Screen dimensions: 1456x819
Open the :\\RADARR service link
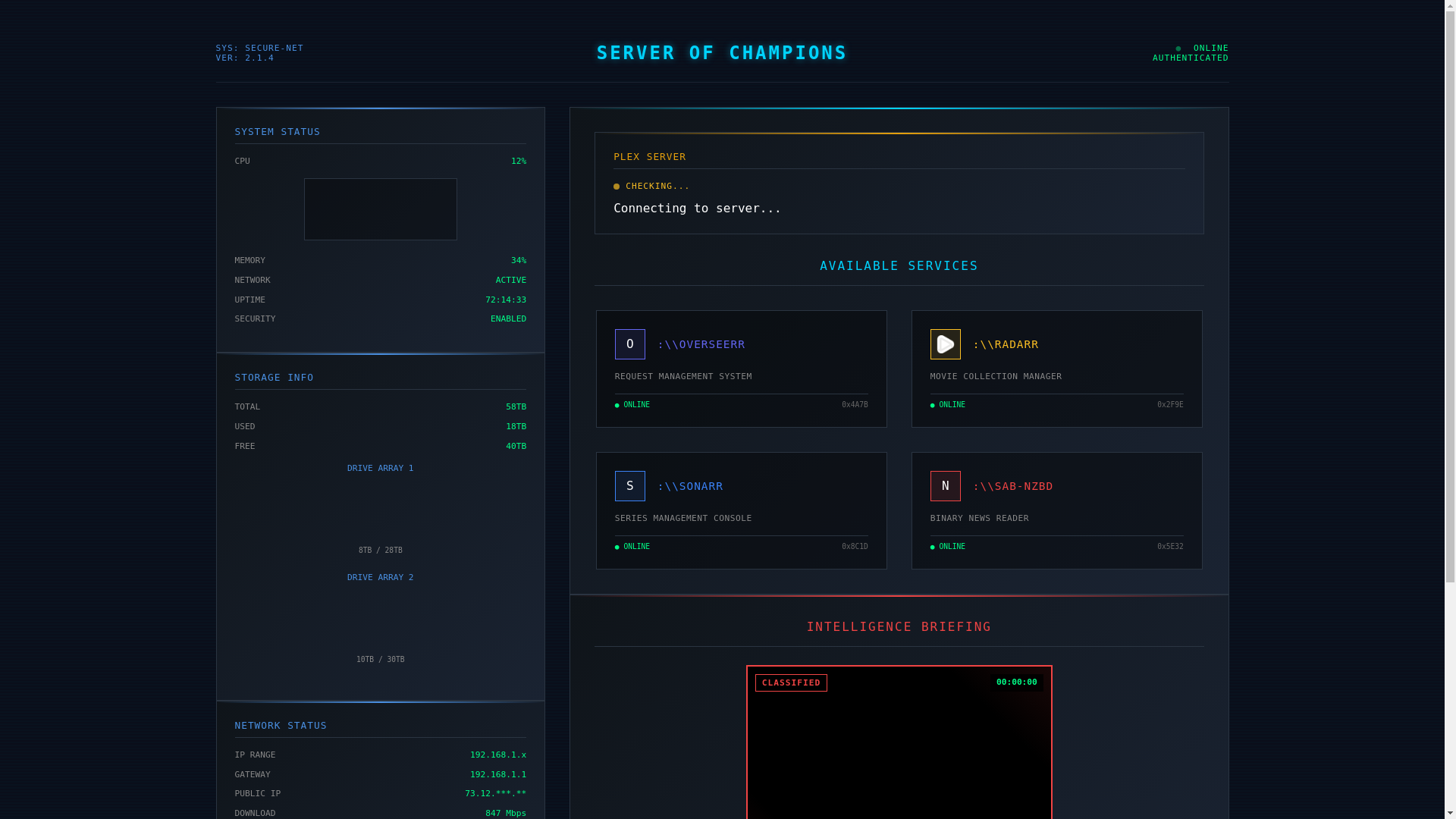click(1006, 344)
